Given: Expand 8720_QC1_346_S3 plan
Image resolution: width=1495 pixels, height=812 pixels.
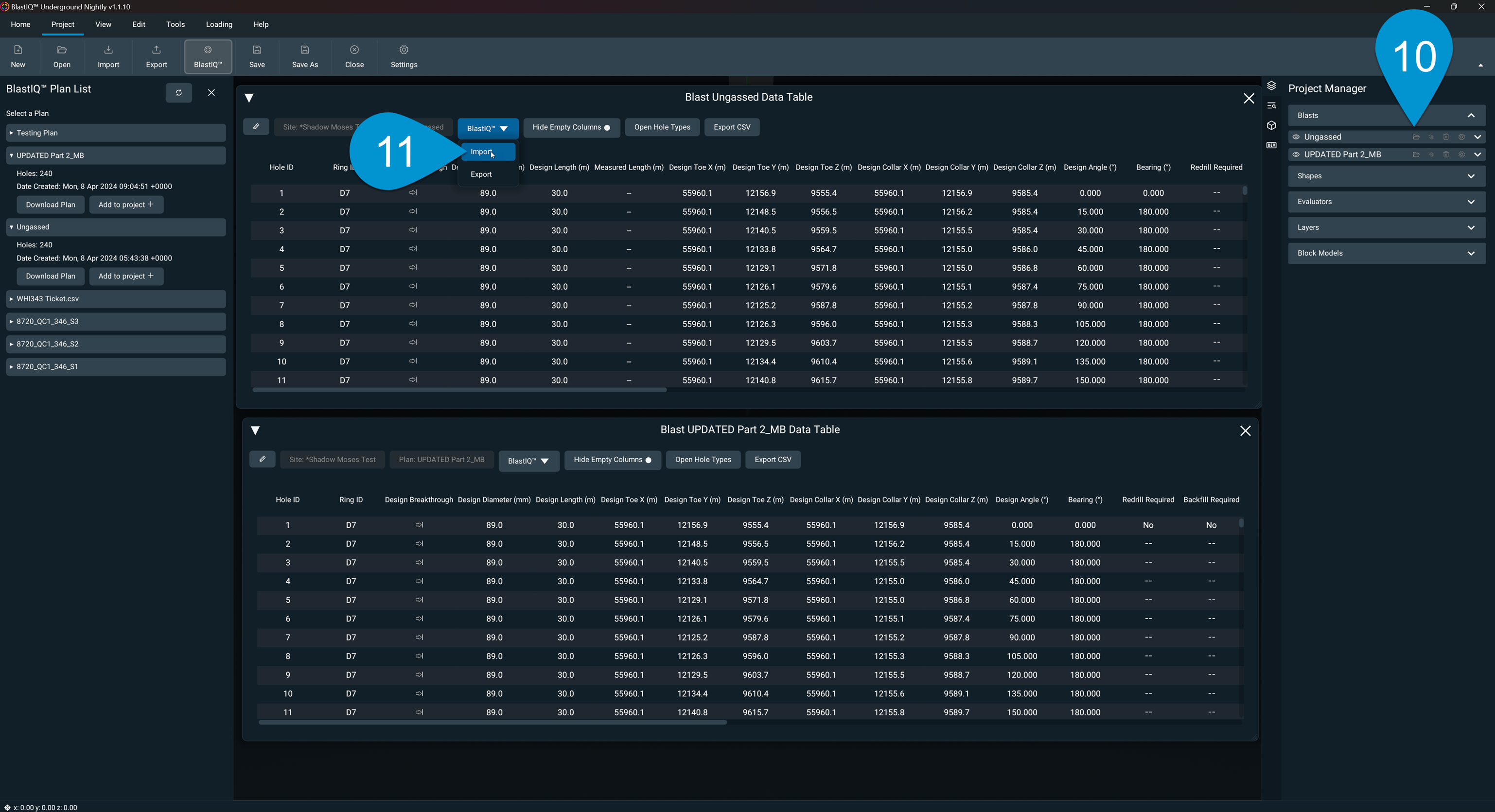Looking at the screenshot, I should click(116, 321).
